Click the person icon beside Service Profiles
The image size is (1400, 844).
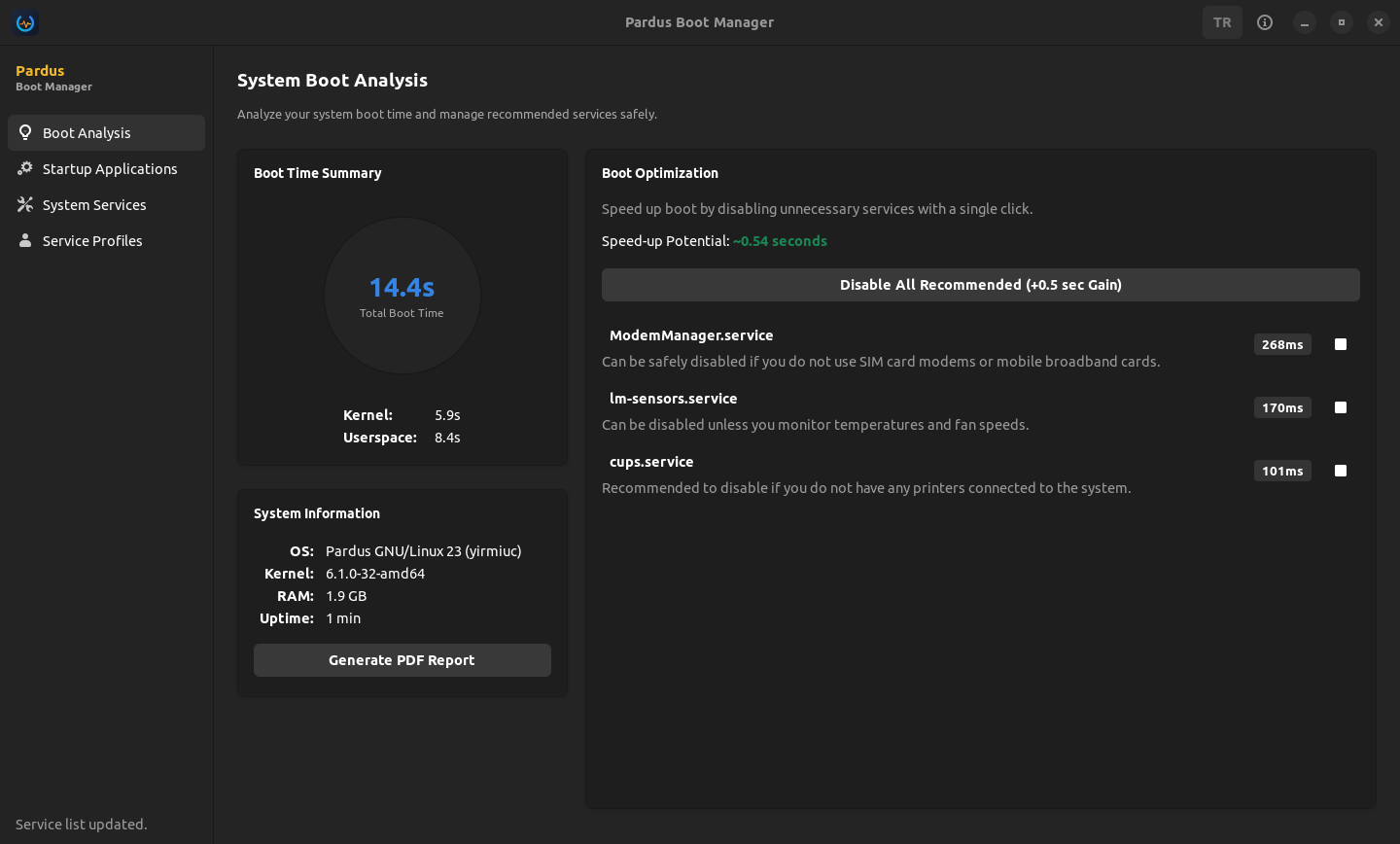pos(25,240)
